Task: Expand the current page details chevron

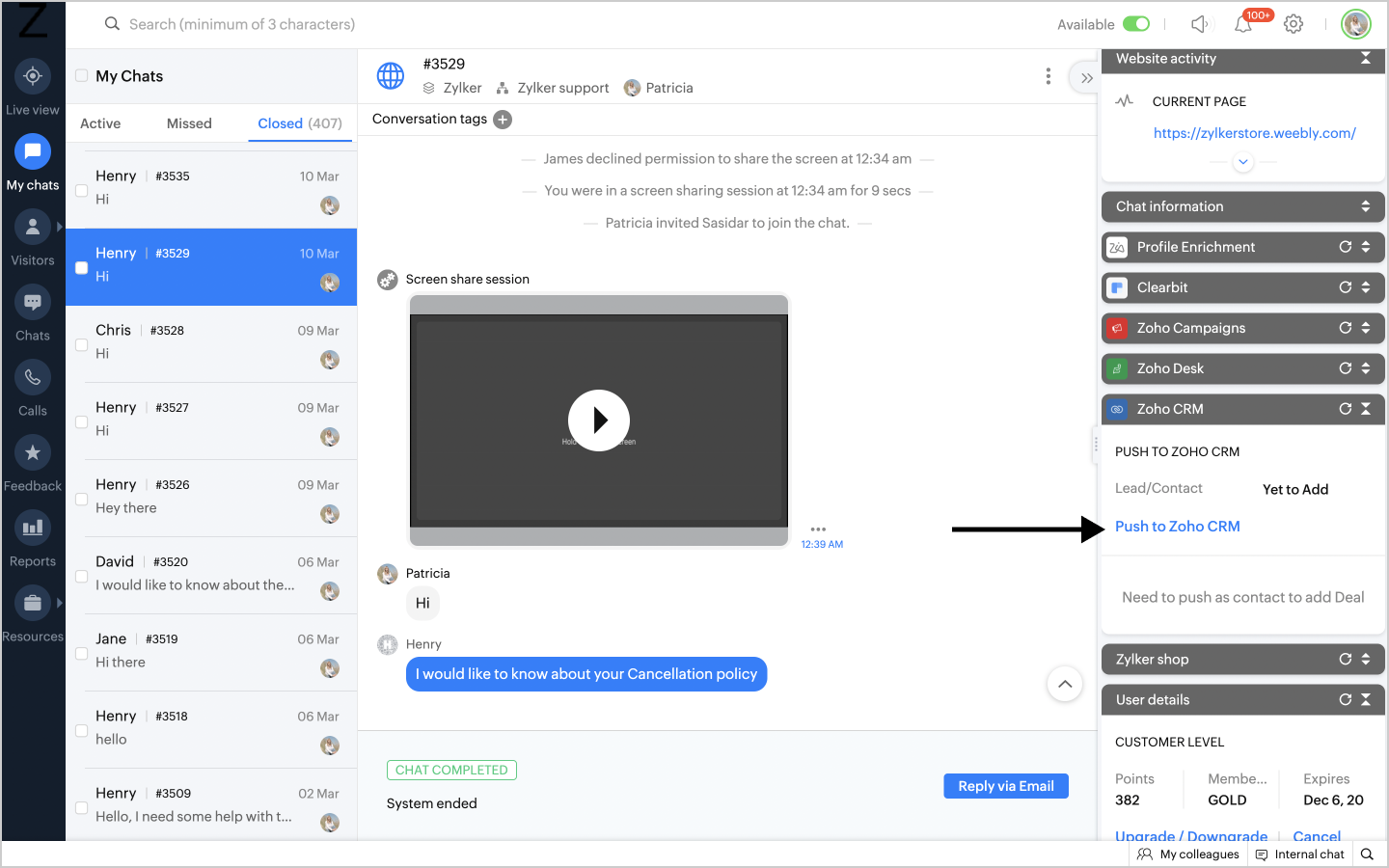Action: click(1243, 162)
